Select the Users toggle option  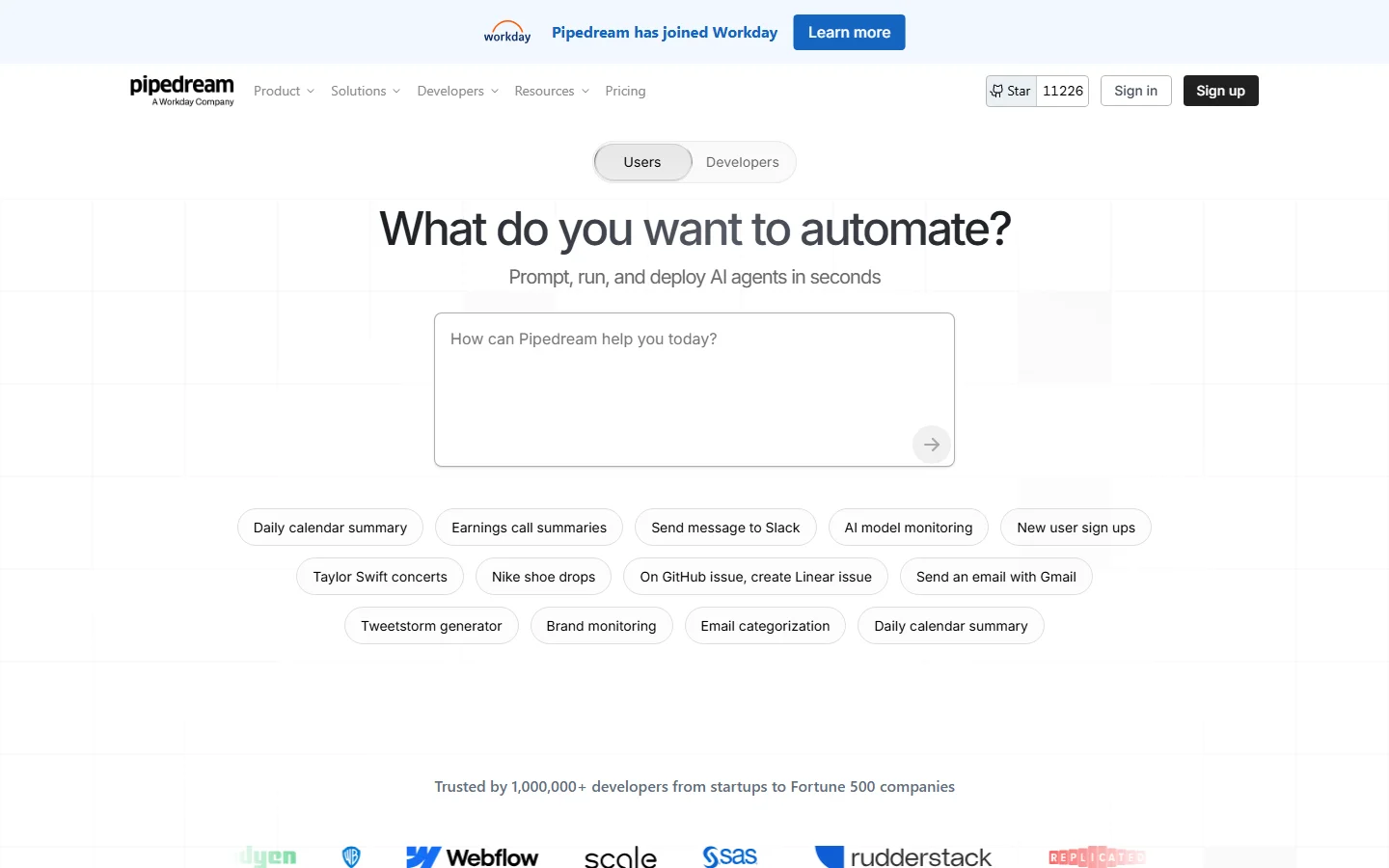tap(641, 162)
